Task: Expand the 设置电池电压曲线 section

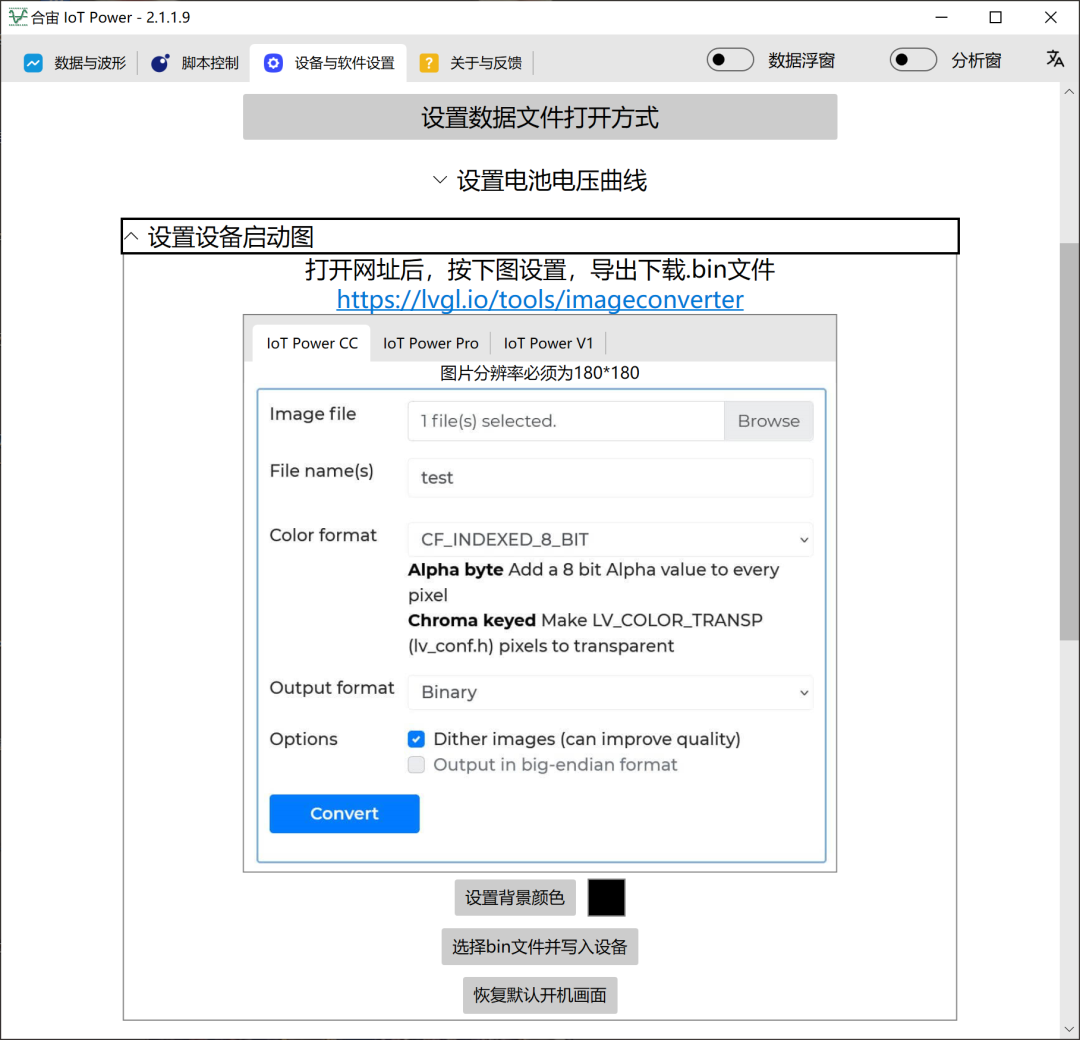Action: pyautogui.click(x=540, y=180)
